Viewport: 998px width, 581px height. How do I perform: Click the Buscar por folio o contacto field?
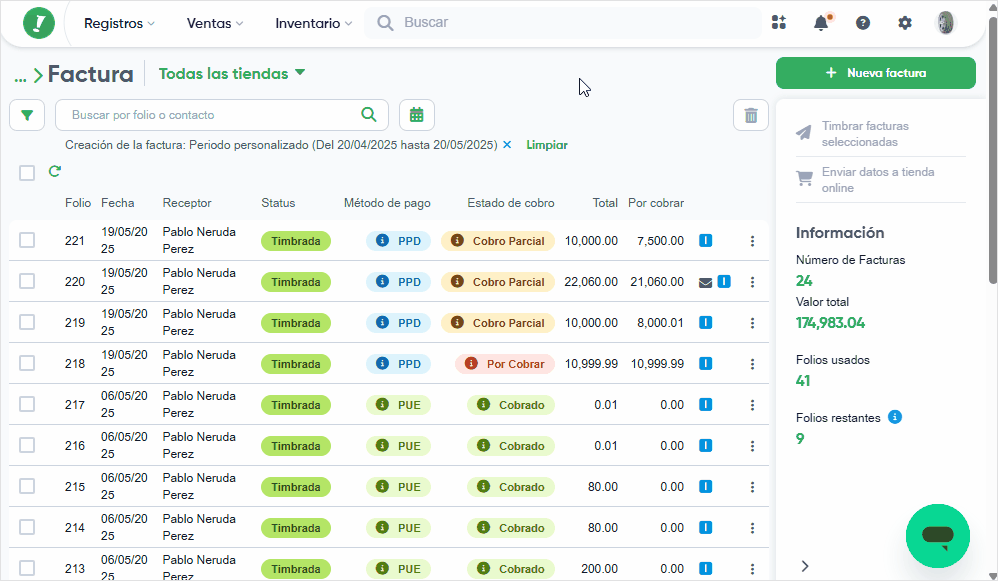pyautogui.click(x=221, y=115)
